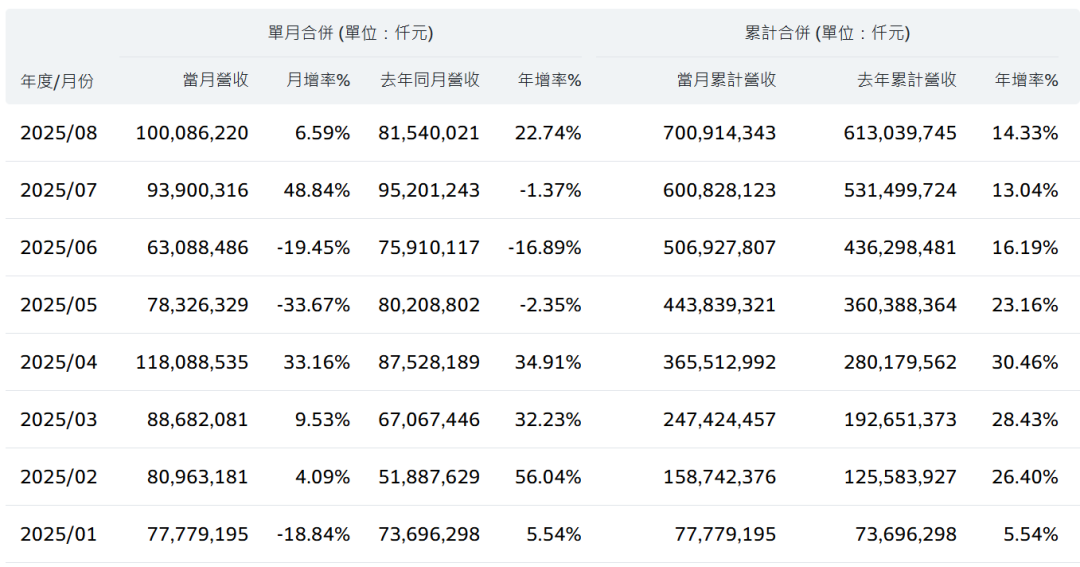Click the 年度/月份 column header
Screen dimensions: 1080x567
[56, 81]
